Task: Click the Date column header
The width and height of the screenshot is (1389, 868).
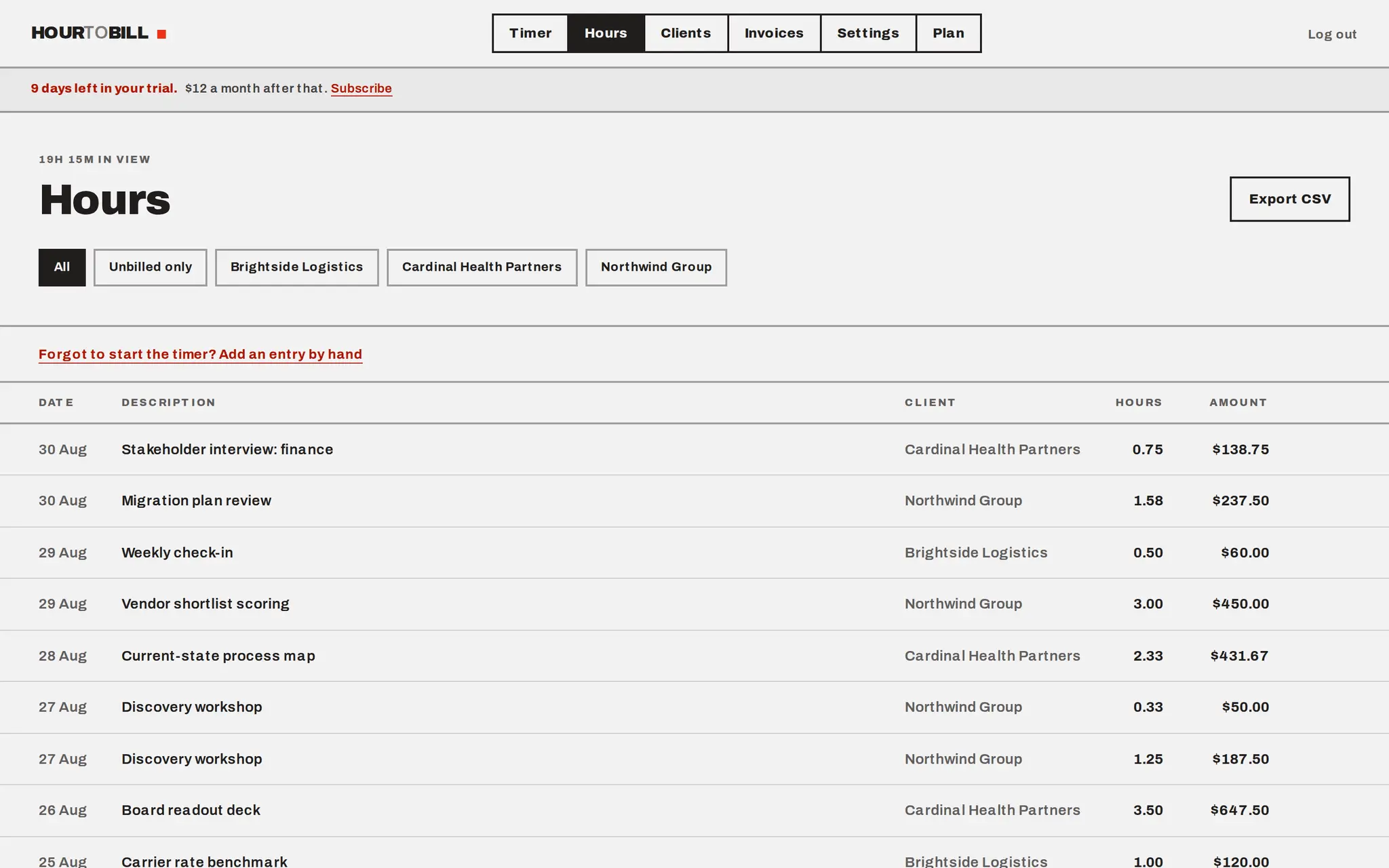Action: pos(56,402)
